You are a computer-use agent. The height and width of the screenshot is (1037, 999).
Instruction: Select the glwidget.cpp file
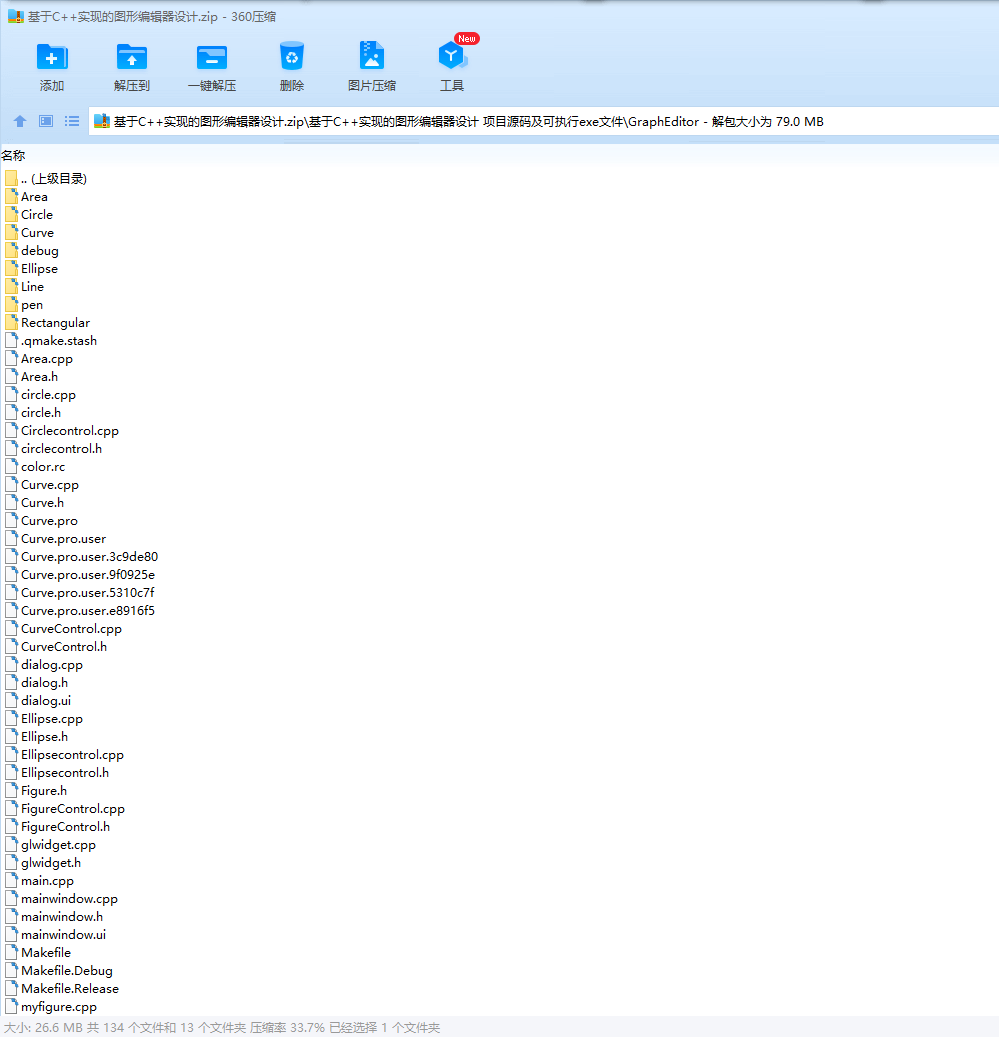(50, 845)
